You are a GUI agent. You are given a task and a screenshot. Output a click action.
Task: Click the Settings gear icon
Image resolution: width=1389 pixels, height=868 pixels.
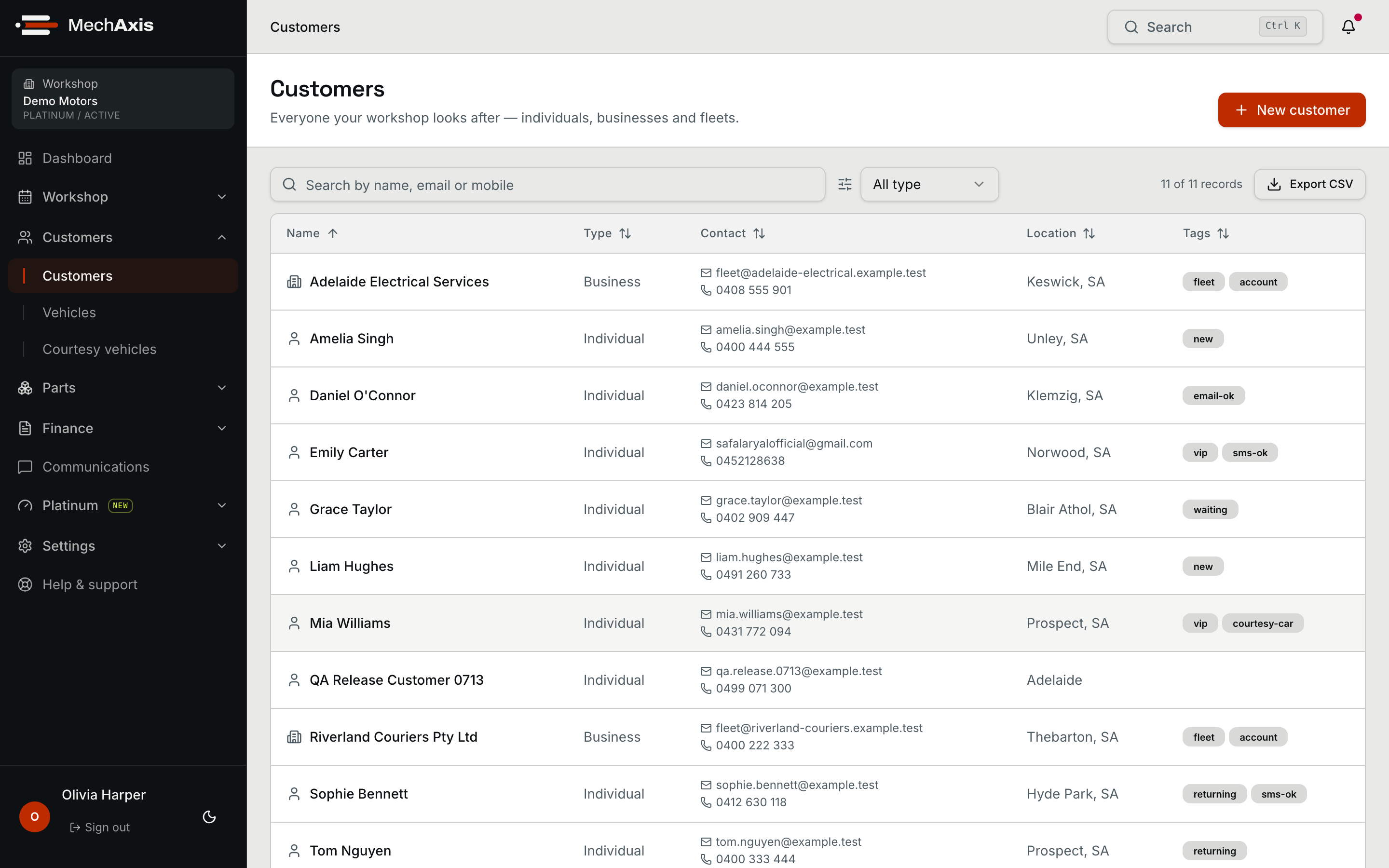pyautogui.click(x=25, y=546)
